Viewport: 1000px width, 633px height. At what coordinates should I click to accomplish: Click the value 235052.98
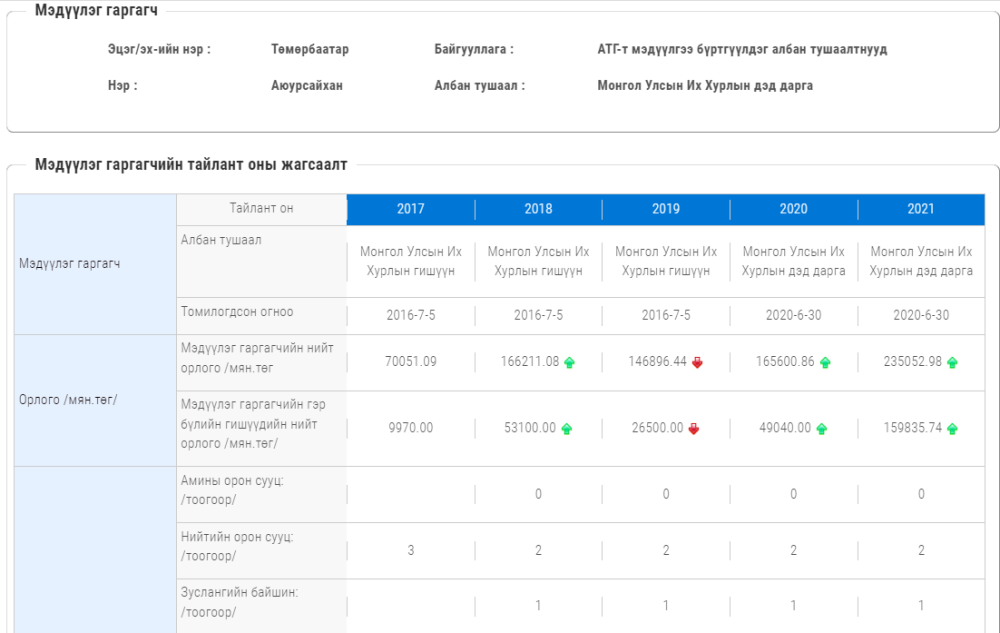click(x=913, y=361)
